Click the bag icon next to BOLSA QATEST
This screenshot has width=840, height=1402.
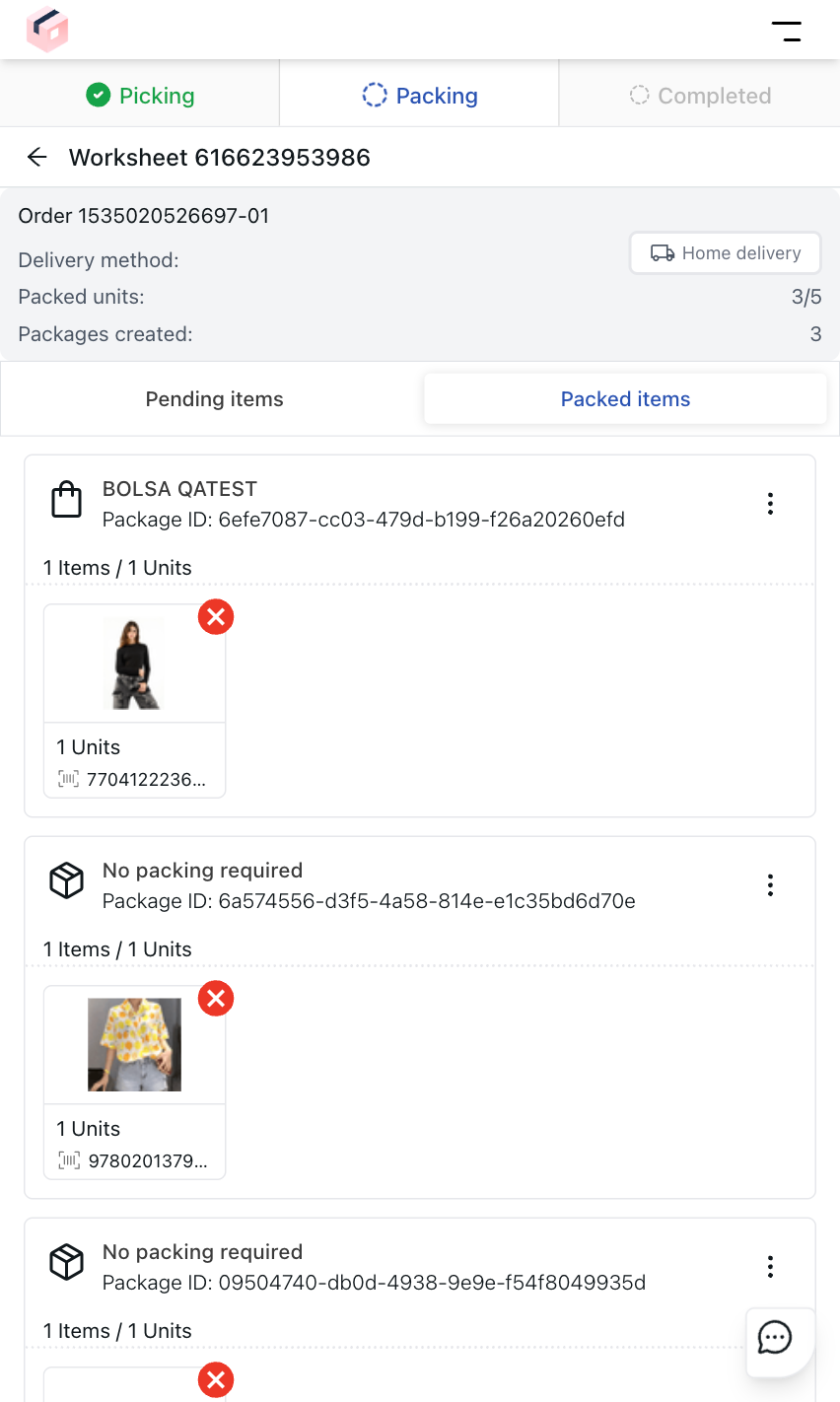click(66, 499)
